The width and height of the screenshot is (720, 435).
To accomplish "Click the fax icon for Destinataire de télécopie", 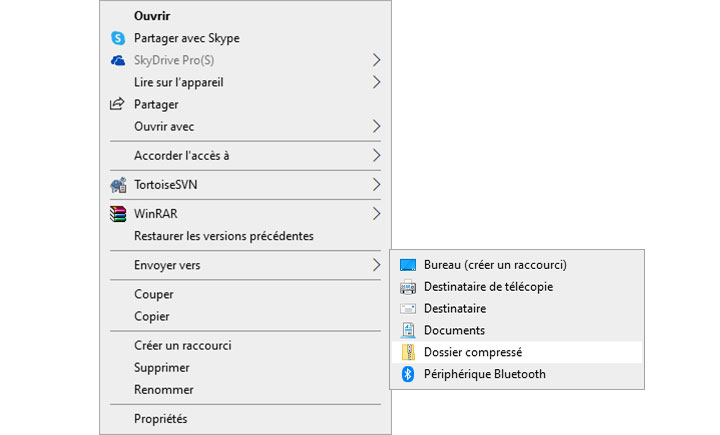I will click(x=407, y=287).
